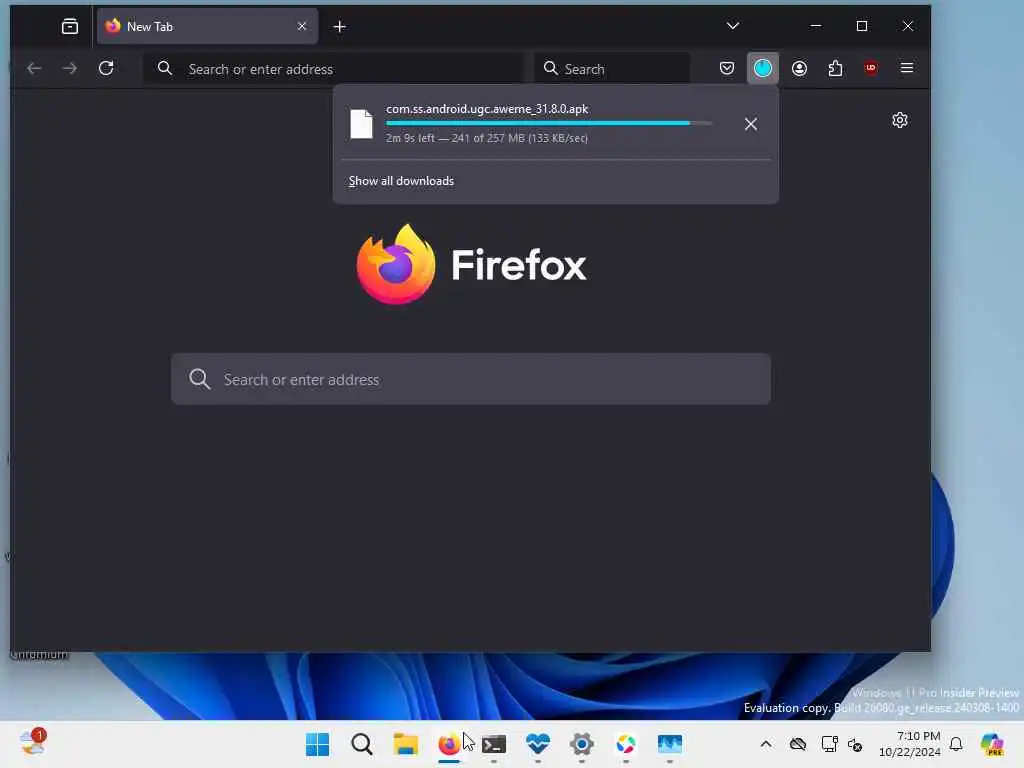
Task: Go forward one page
Action: click(70, 68)
